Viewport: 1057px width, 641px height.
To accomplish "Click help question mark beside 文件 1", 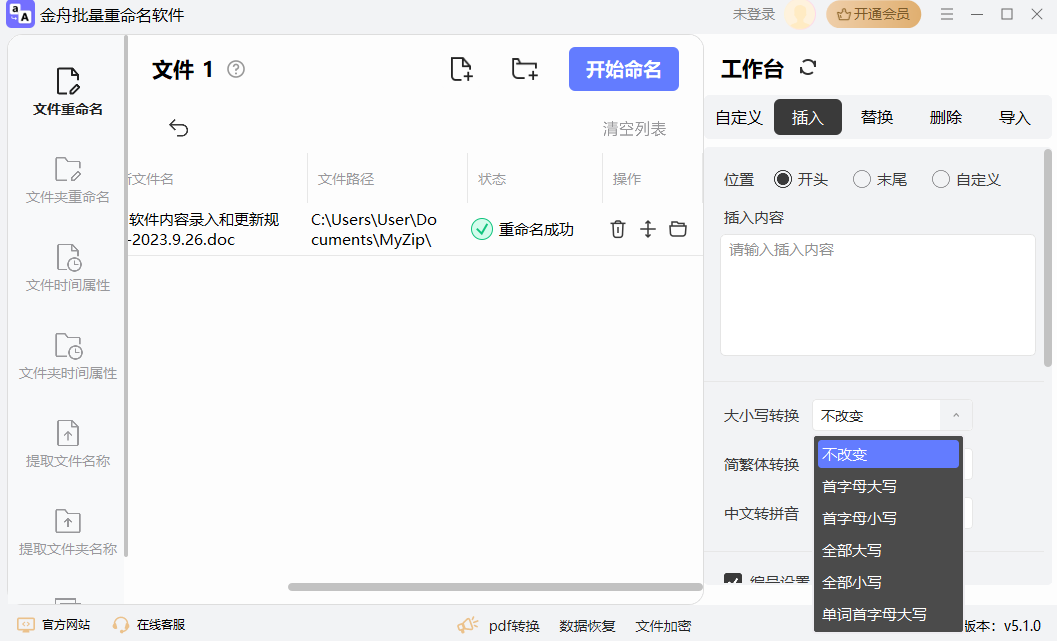I will point(236,69).
